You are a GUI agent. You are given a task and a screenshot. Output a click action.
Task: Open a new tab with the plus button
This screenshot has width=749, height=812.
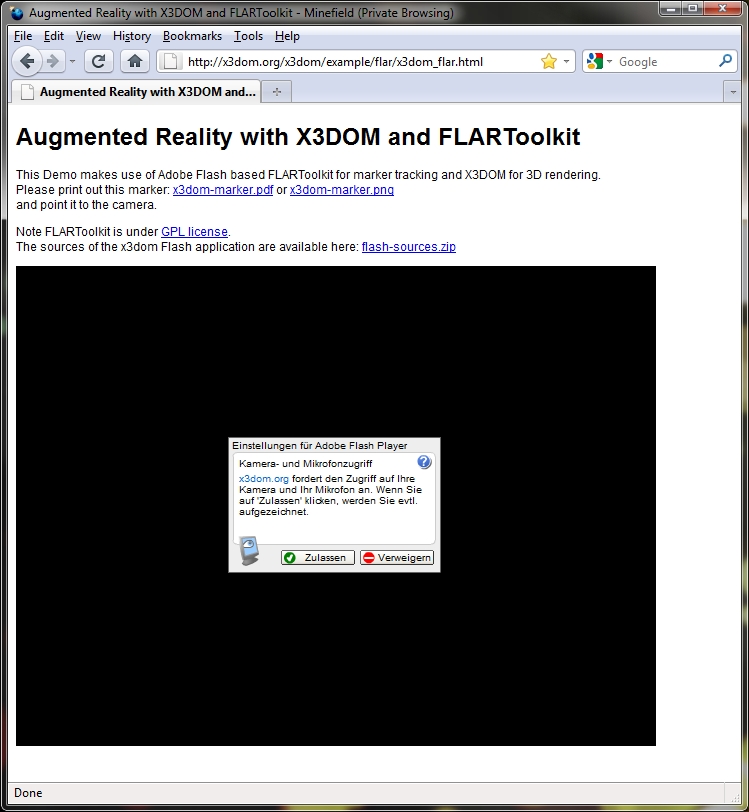(x=277, y=92)
